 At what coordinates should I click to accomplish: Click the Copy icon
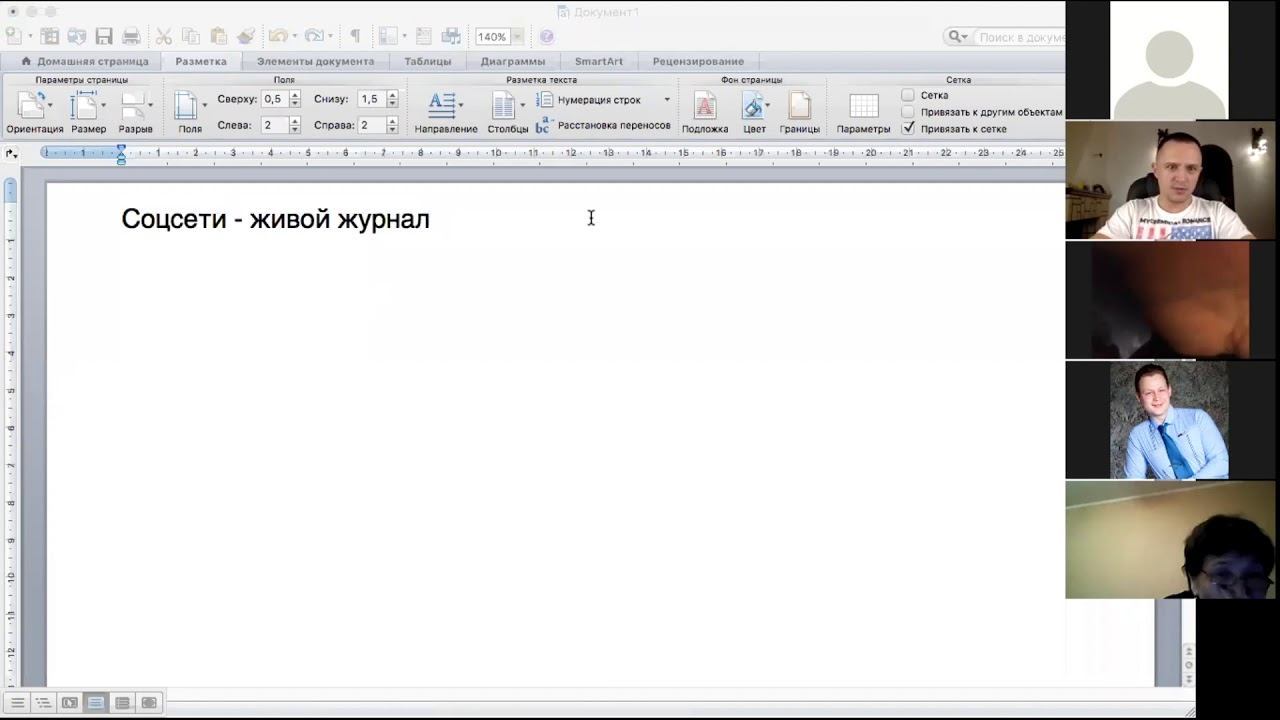tap(191, 36)
